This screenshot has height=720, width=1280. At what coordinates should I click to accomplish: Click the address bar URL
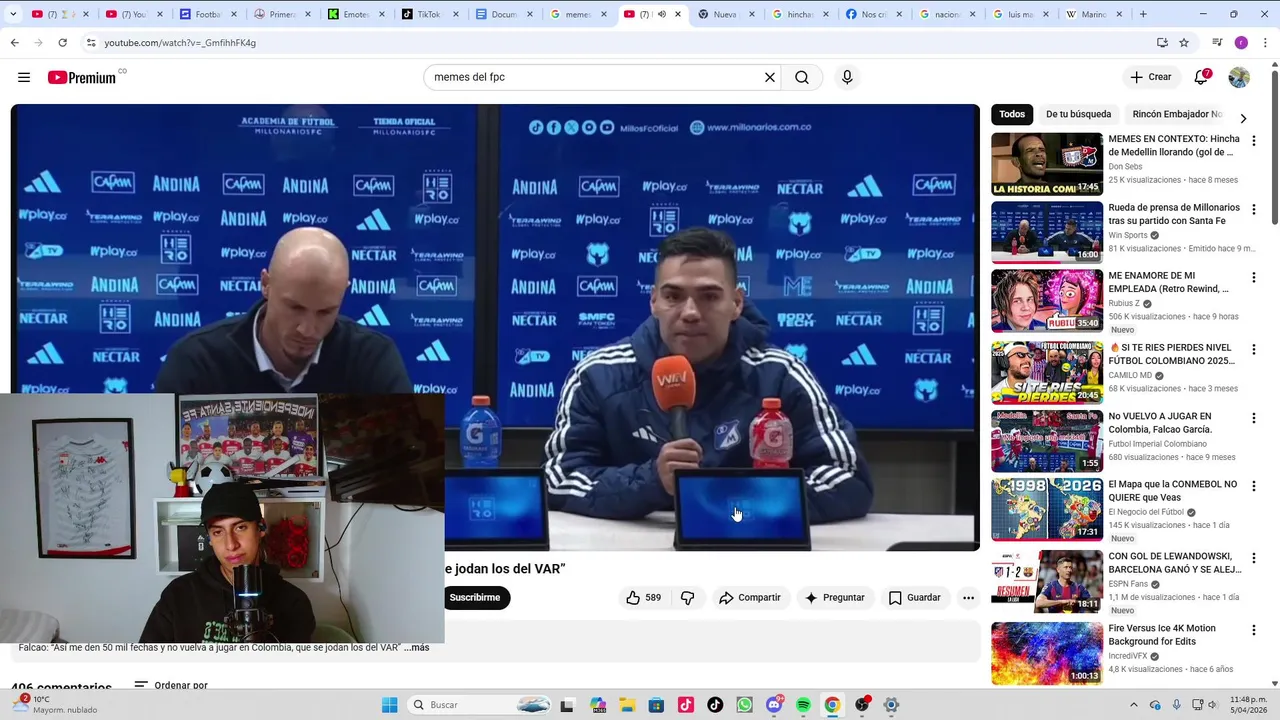click(180, 43)
